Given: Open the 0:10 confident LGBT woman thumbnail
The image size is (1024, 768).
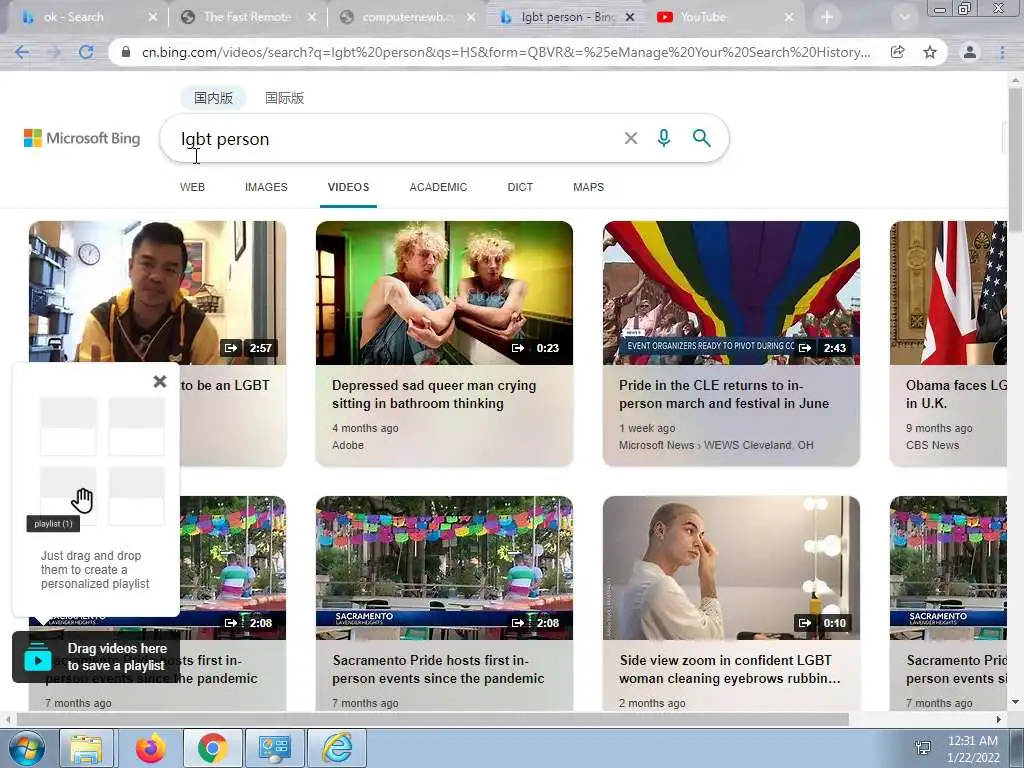Looking at the screenshot, I should pyautogui.click(x=731, y=568).
